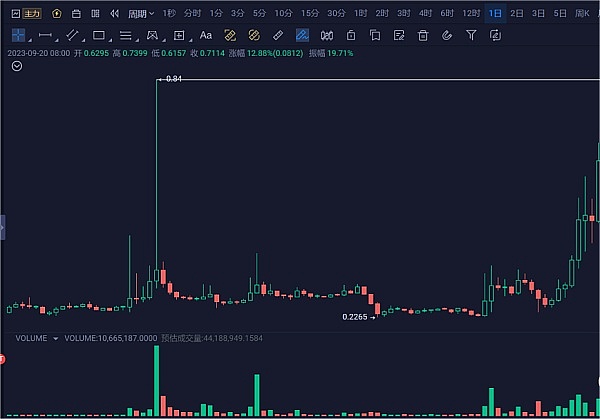The height and width of the screenshot is (419, 600).
Task: Click the tallest green volume bar
Action: point(157,381)
